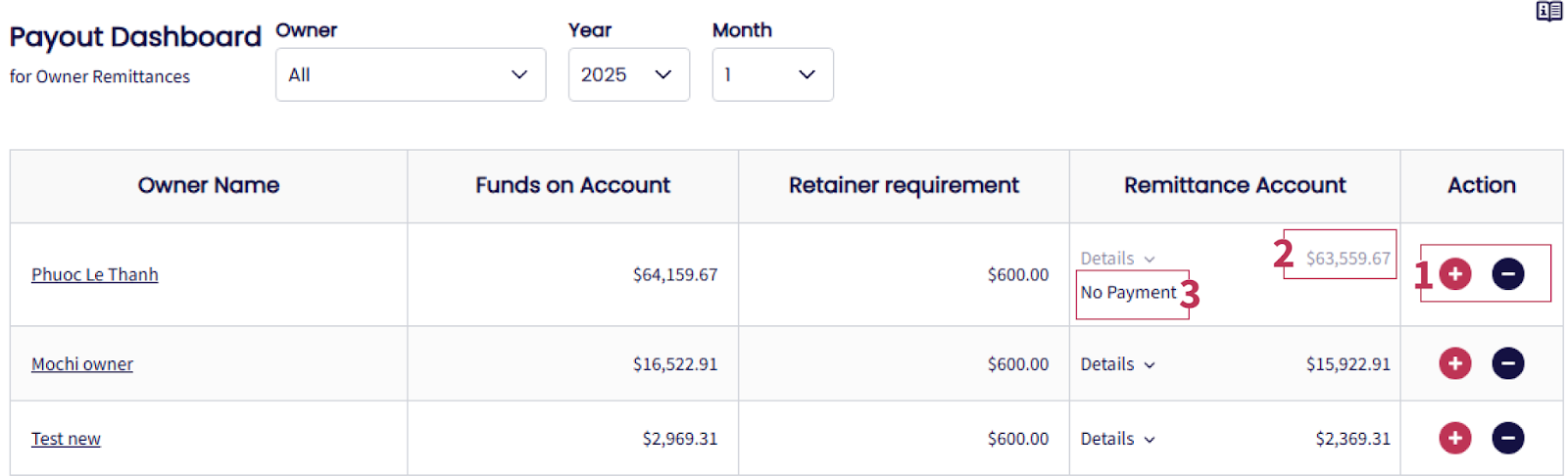Click the plus icon in Mochi owner row

(x=1455, y=363)
